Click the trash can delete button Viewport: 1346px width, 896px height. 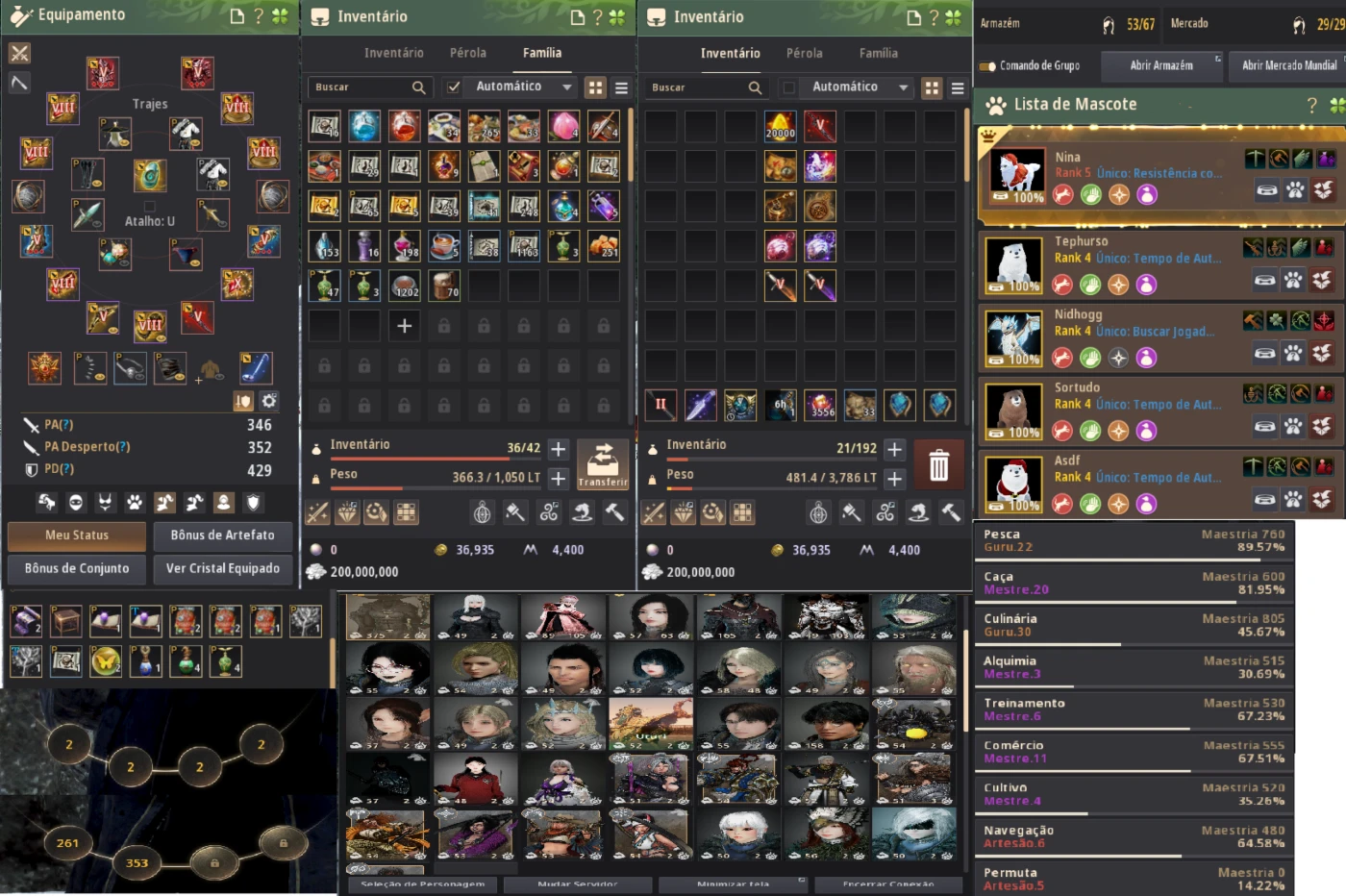(938, 466)
